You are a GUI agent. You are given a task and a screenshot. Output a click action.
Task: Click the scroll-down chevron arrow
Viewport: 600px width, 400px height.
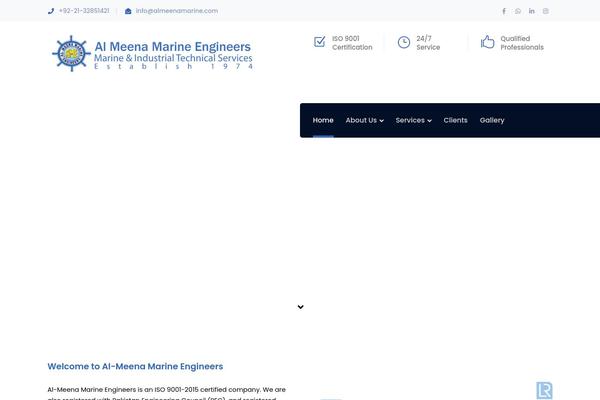300,307
